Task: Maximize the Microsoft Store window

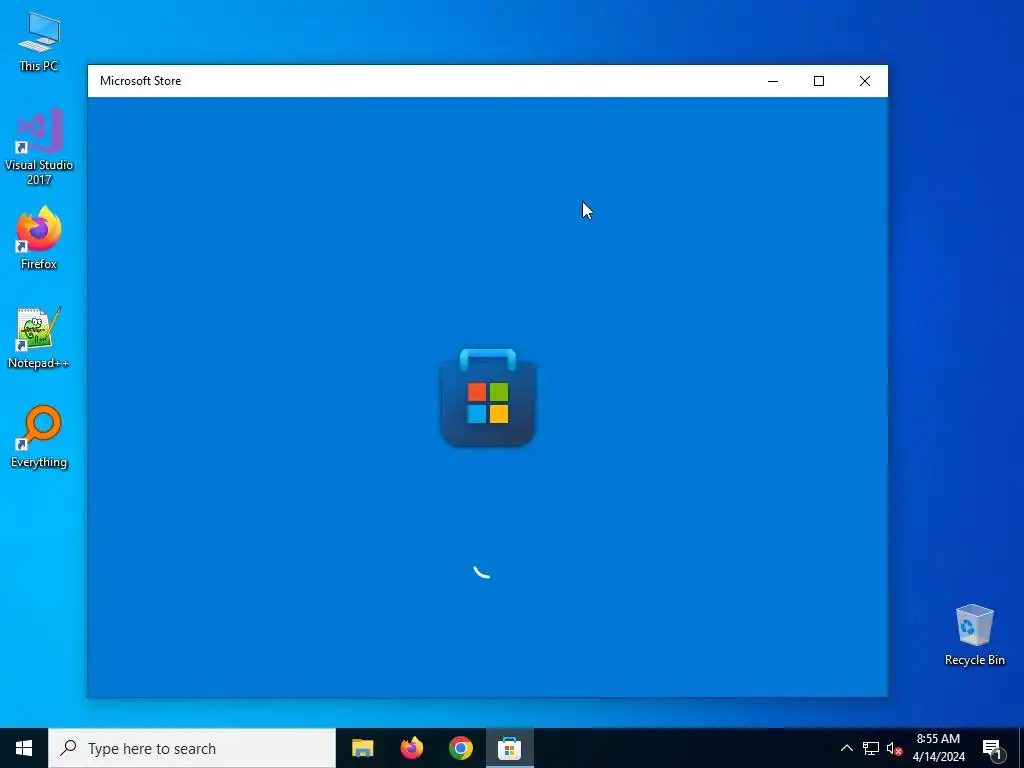Action: (x=819, y=81)
